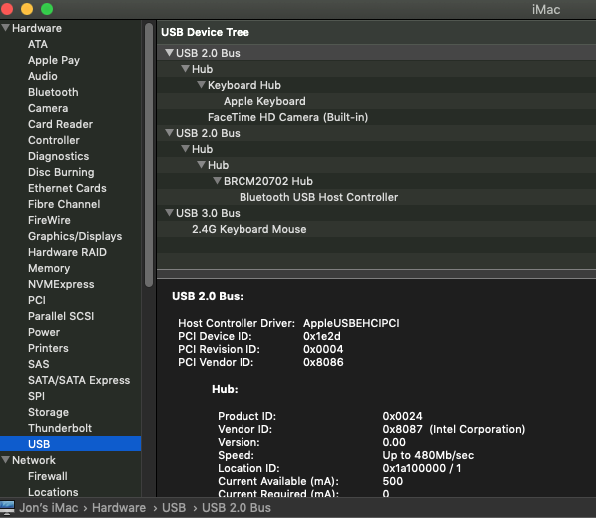This screenshot has width=596, height=518.
Task: Select FireWire in the sidebar
Action: [x=49, y=220]
